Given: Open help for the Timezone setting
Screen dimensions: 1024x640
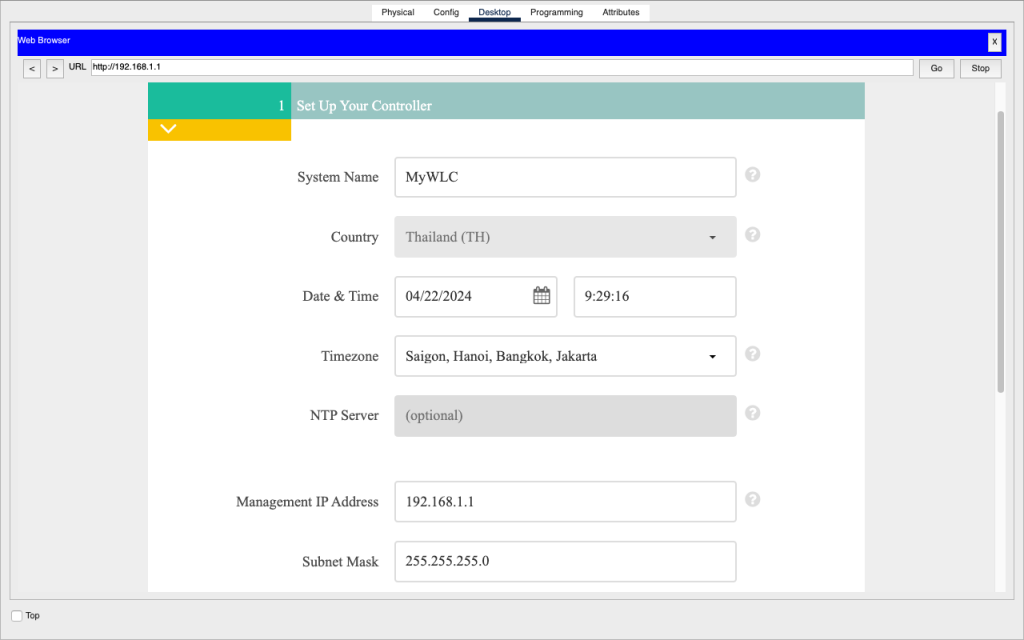Looking at the screenshot, I should pos(752,354).
